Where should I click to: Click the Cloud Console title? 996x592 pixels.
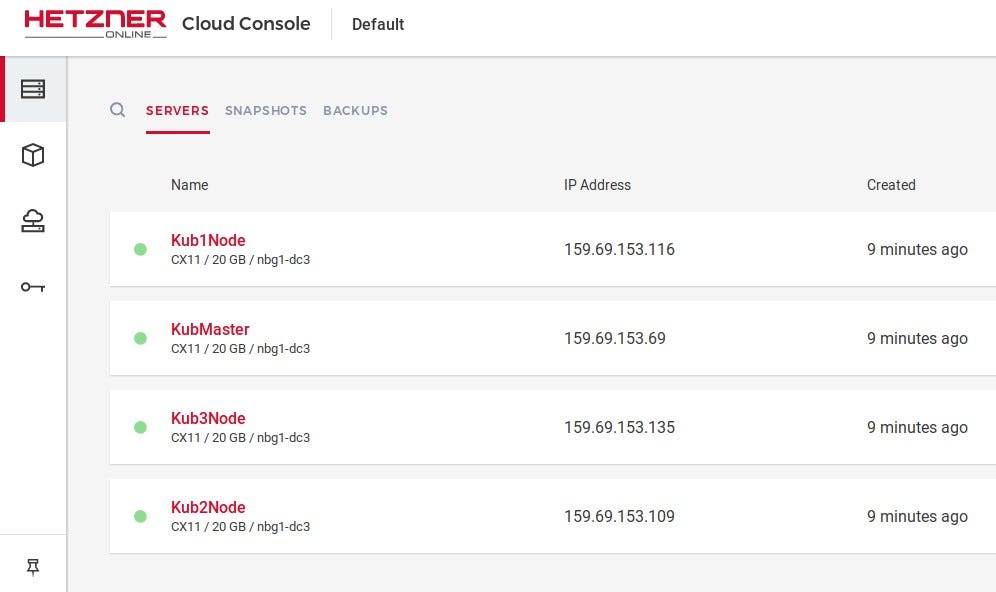(246, 24)
